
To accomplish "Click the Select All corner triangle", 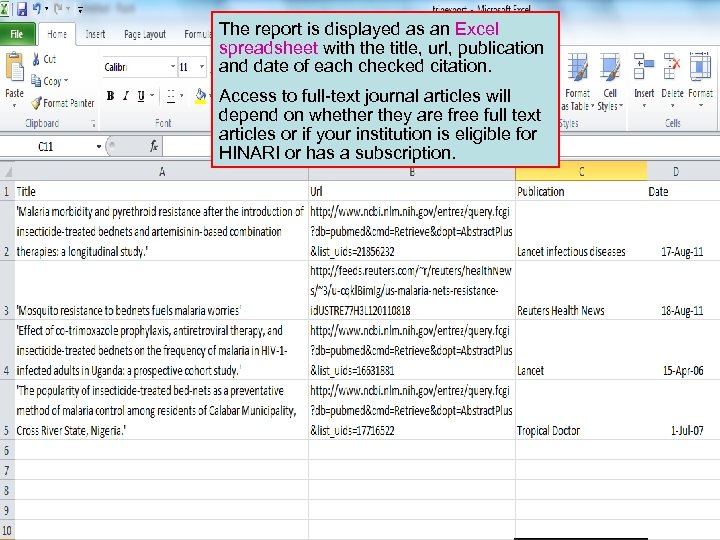I will click(7, 172).
